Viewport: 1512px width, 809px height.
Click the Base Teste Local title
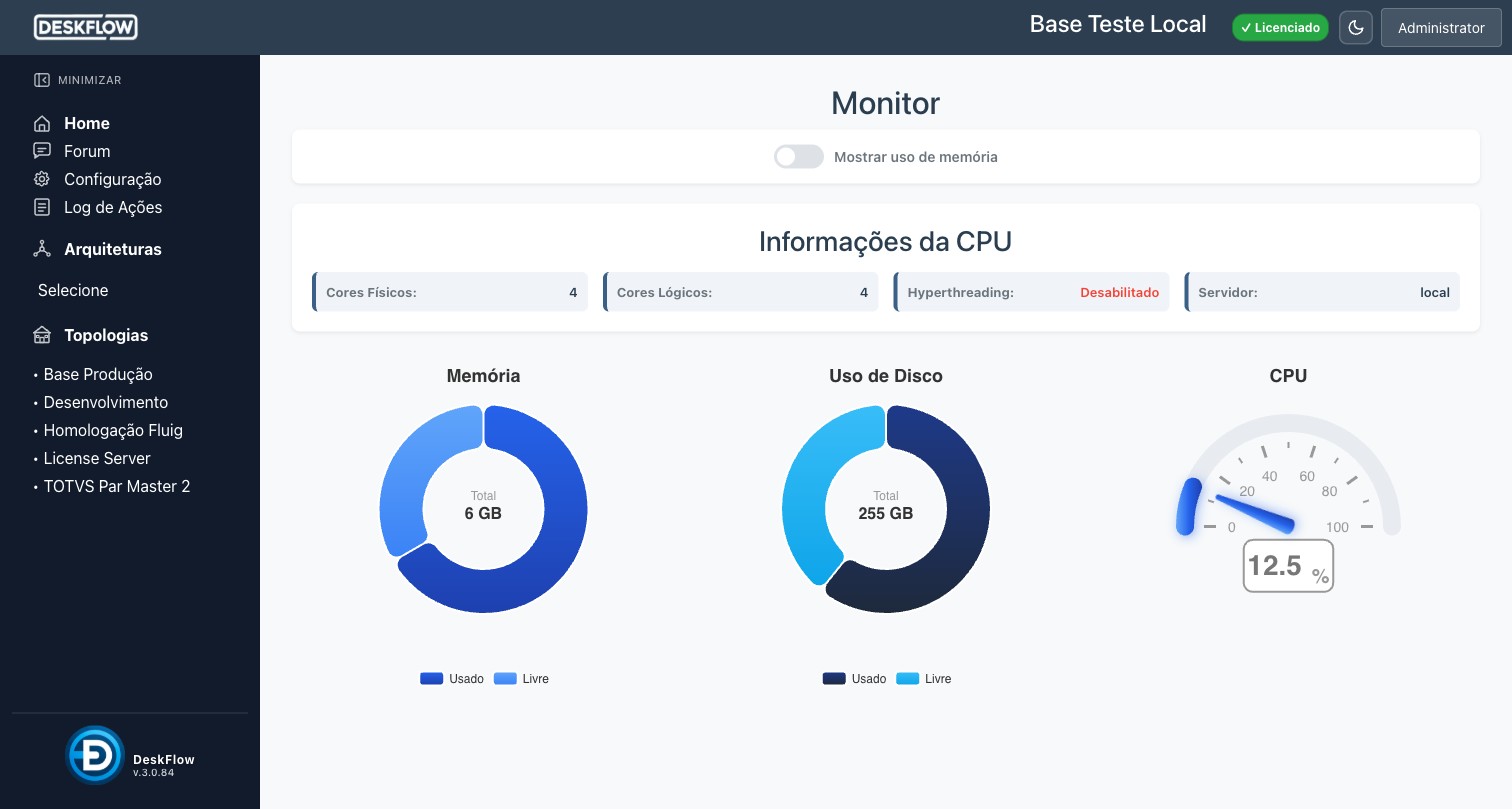(x=1118, y=24)
